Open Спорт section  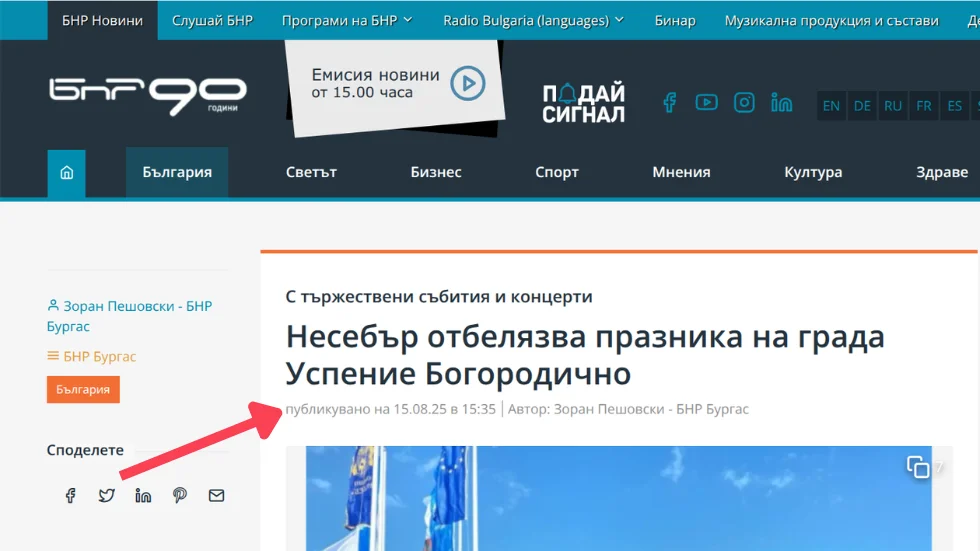pos(557,172)
